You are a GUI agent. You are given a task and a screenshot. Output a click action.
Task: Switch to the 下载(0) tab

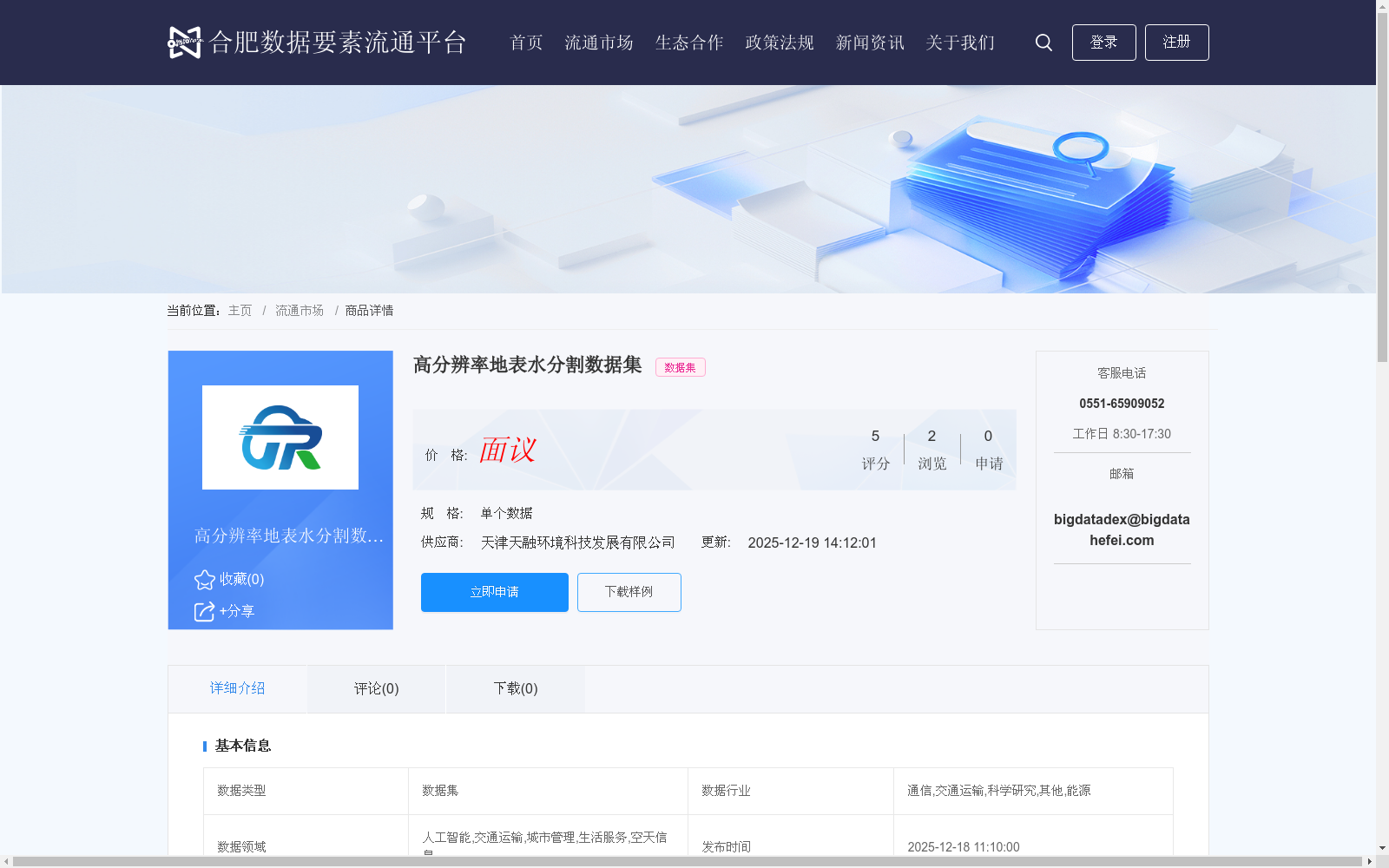click(x=516, y=689)
